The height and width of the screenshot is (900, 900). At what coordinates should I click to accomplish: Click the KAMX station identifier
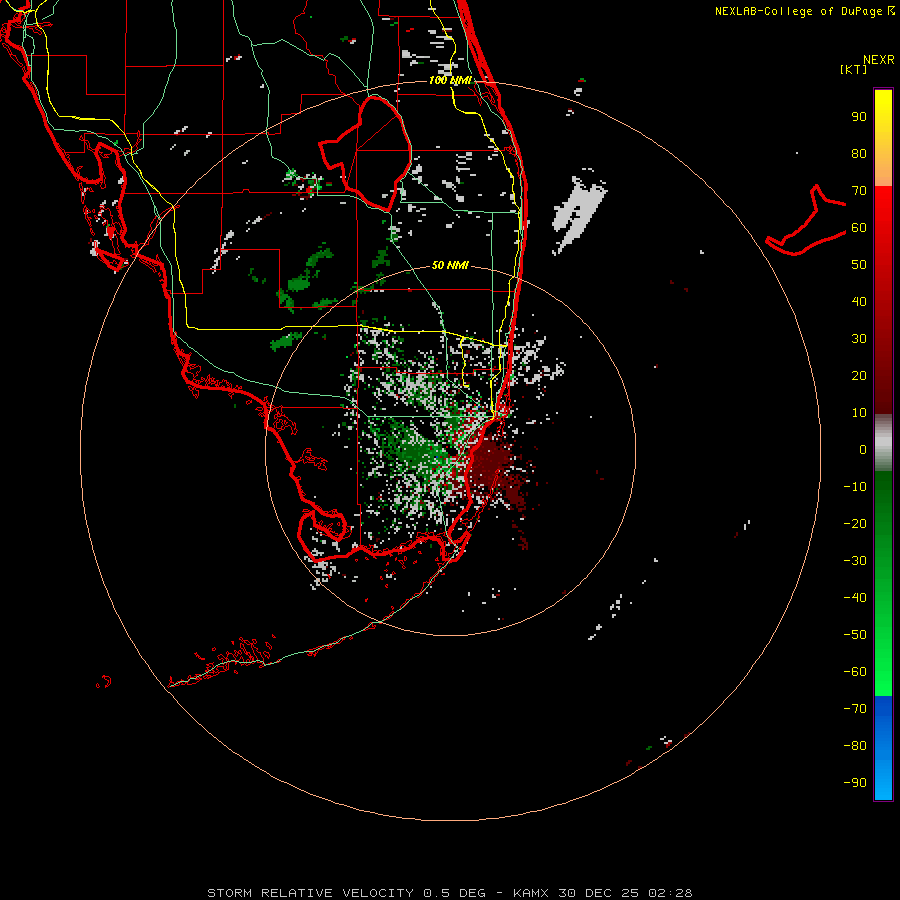click(531, 893)
